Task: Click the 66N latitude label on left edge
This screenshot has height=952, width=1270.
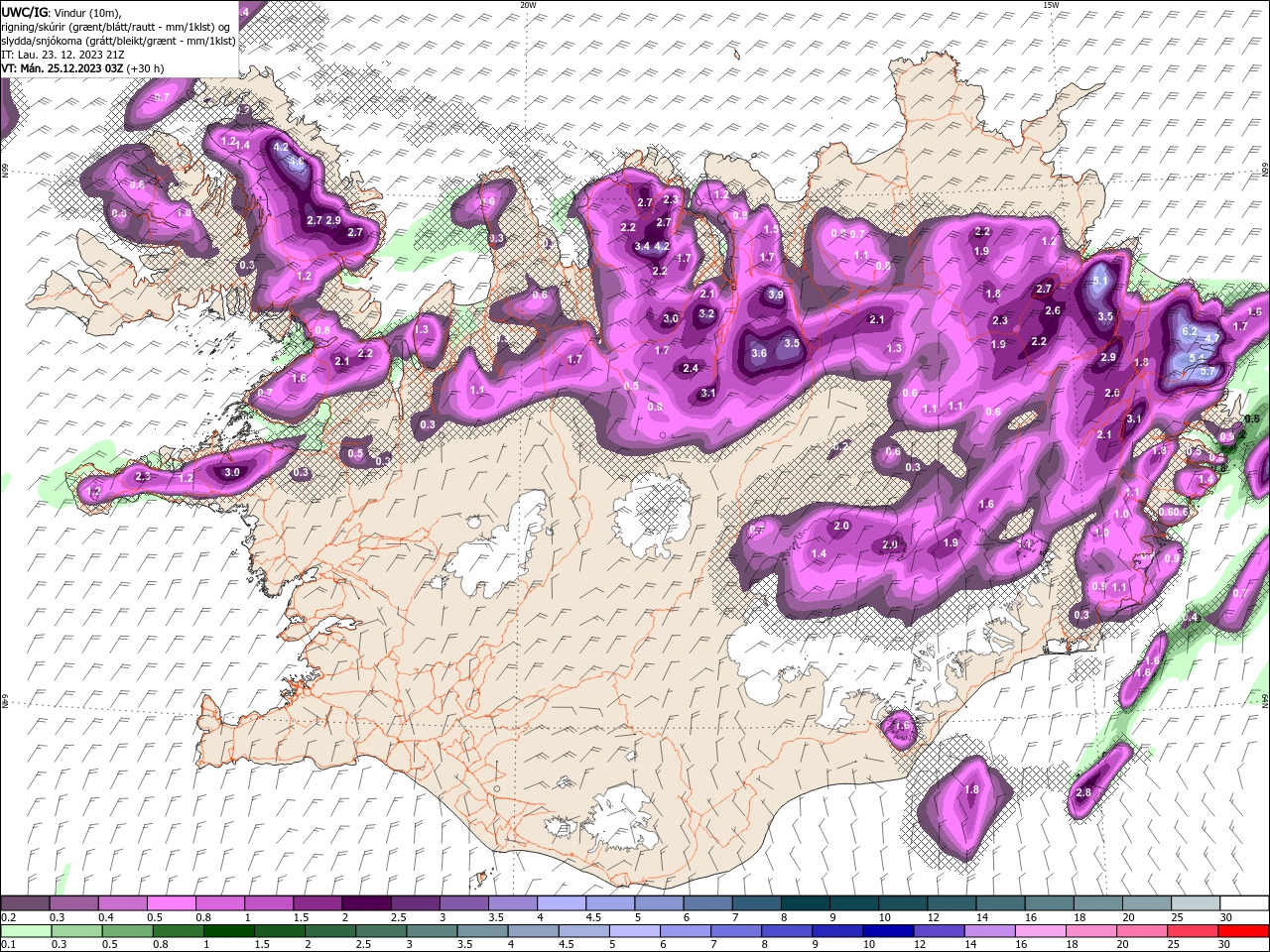Action: click(4, 172)
